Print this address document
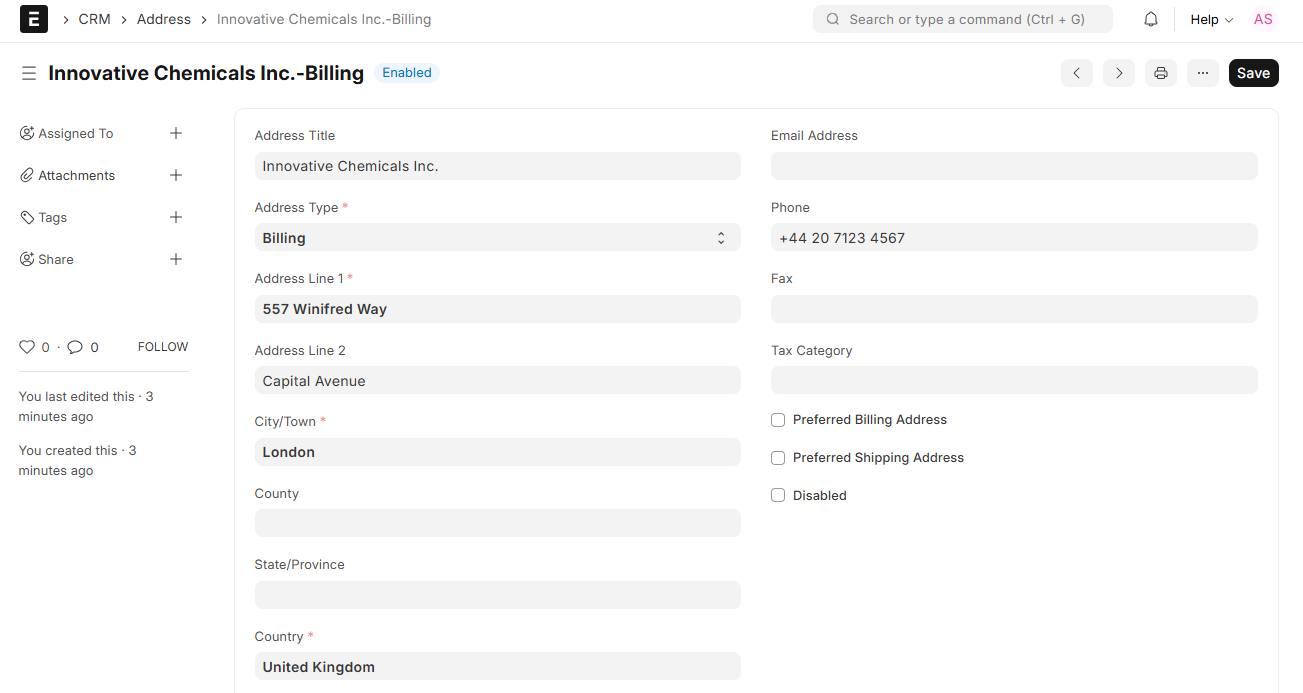This screenshot has width=1303, height=693. click(1161, 73)
